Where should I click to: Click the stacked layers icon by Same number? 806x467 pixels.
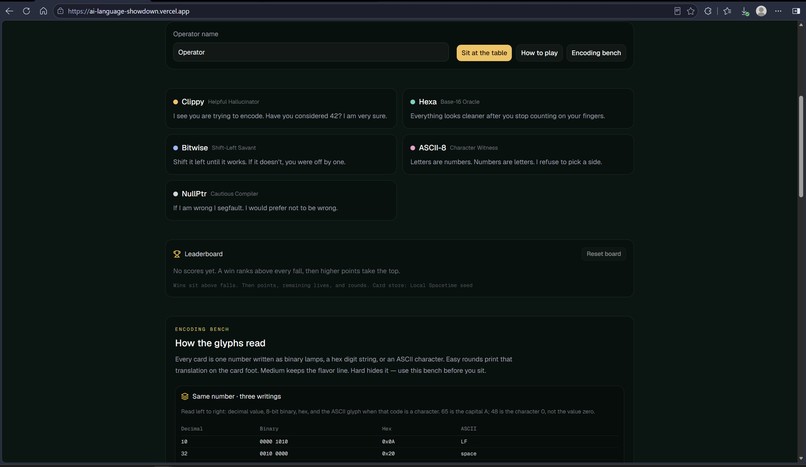(x=185, y=396)
